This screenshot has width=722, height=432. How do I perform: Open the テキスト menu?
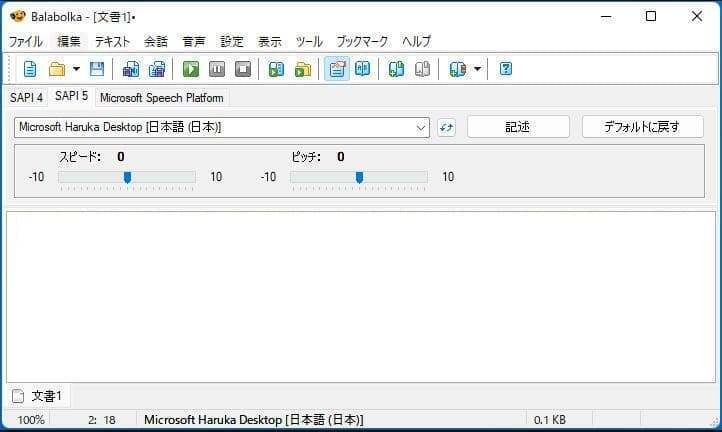[x=112, y=41]
